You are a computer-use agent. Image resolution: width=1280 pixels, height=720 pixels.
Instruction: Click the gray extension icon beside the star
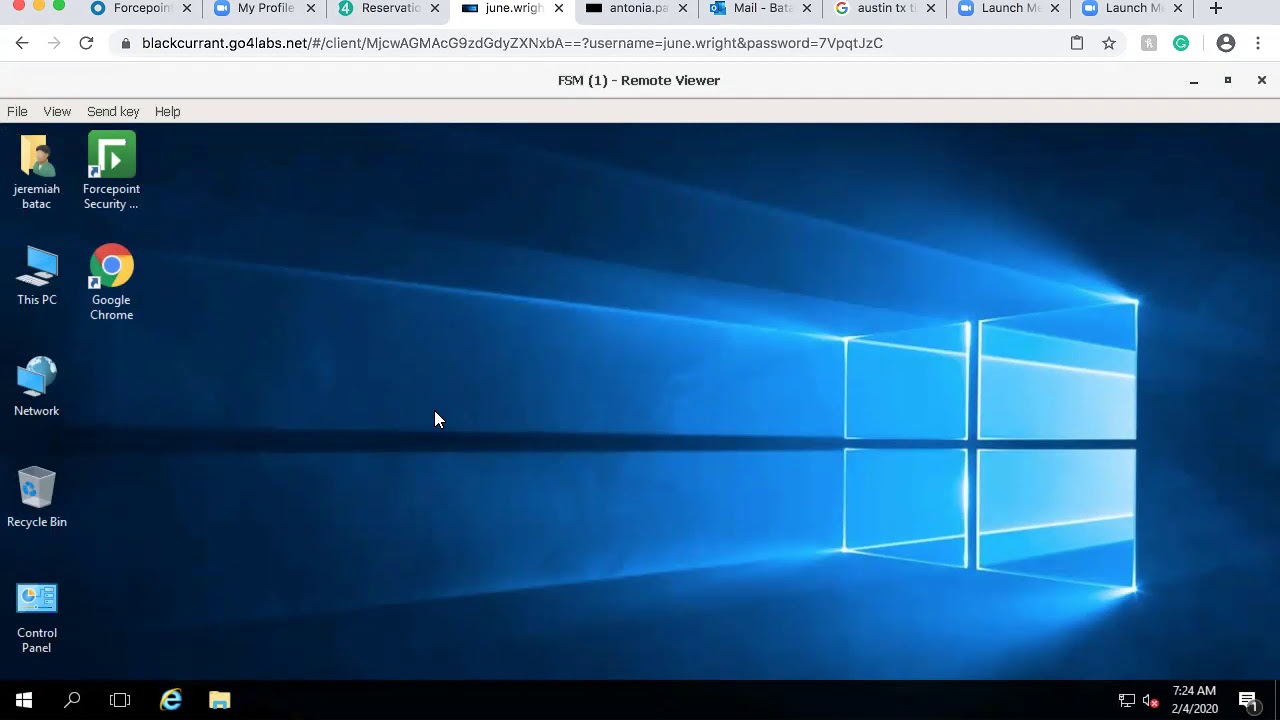(x=1149, y=43)
